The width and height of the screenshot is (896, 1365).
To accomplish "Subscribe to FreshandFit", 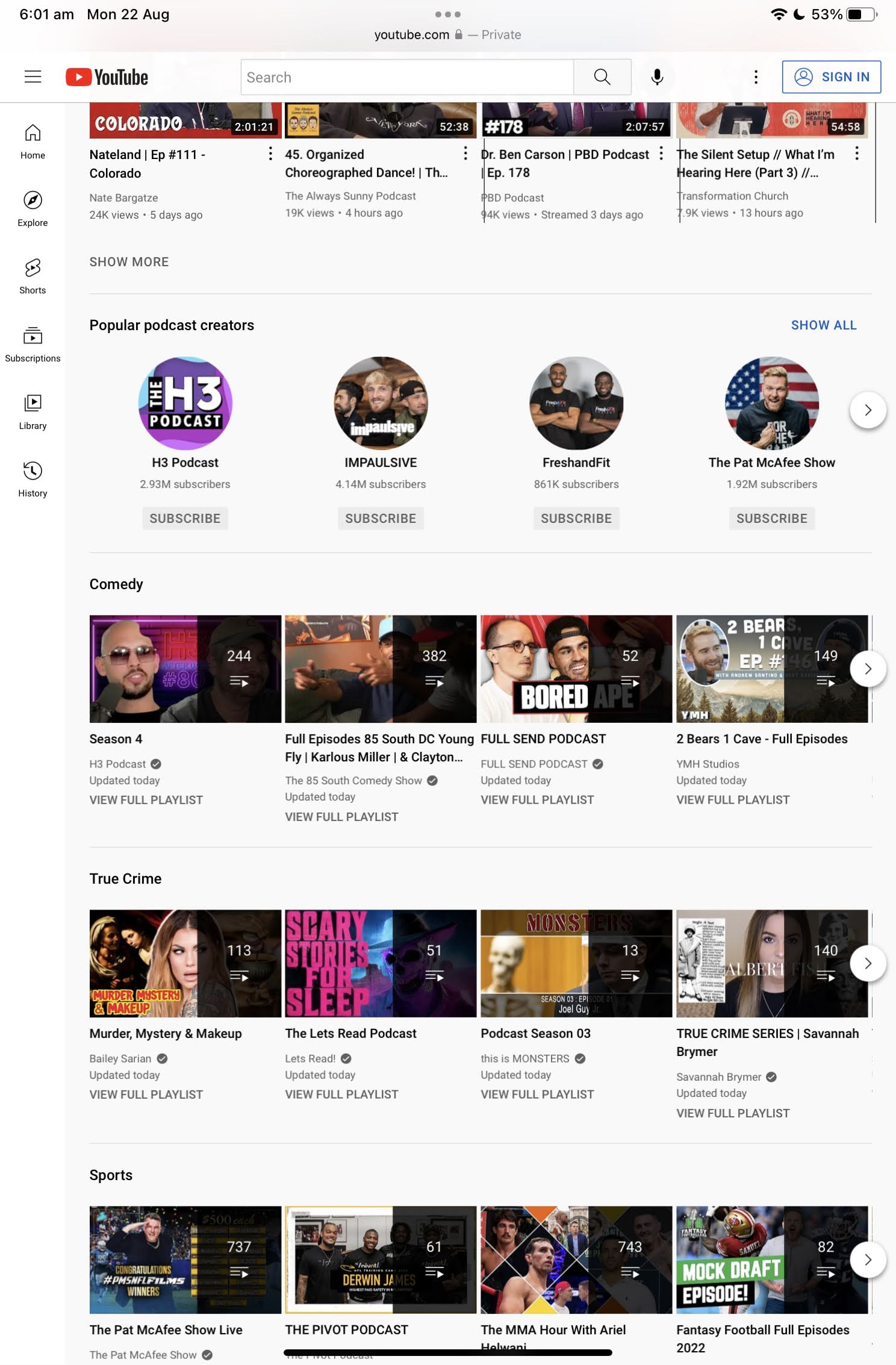I will 576,519.
